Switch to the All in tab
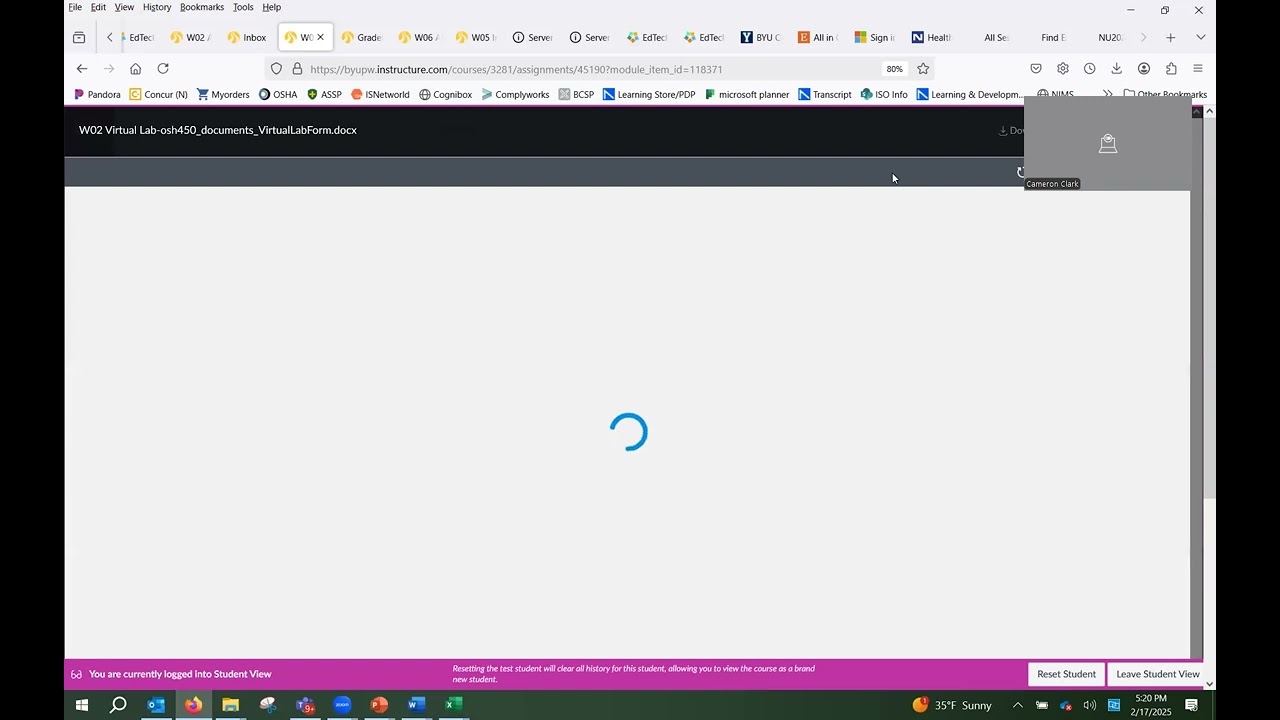 tap(817, 38)
